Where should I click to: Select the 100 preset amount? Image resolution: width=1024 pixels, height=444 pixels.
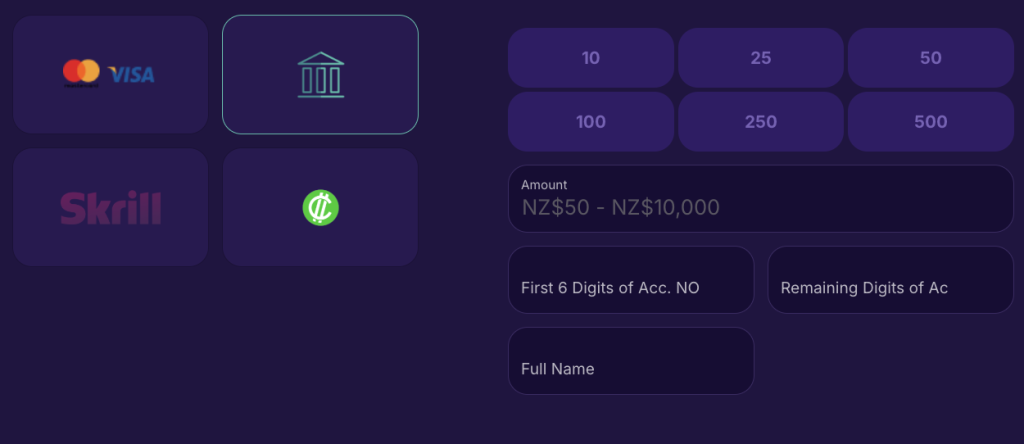591,121
